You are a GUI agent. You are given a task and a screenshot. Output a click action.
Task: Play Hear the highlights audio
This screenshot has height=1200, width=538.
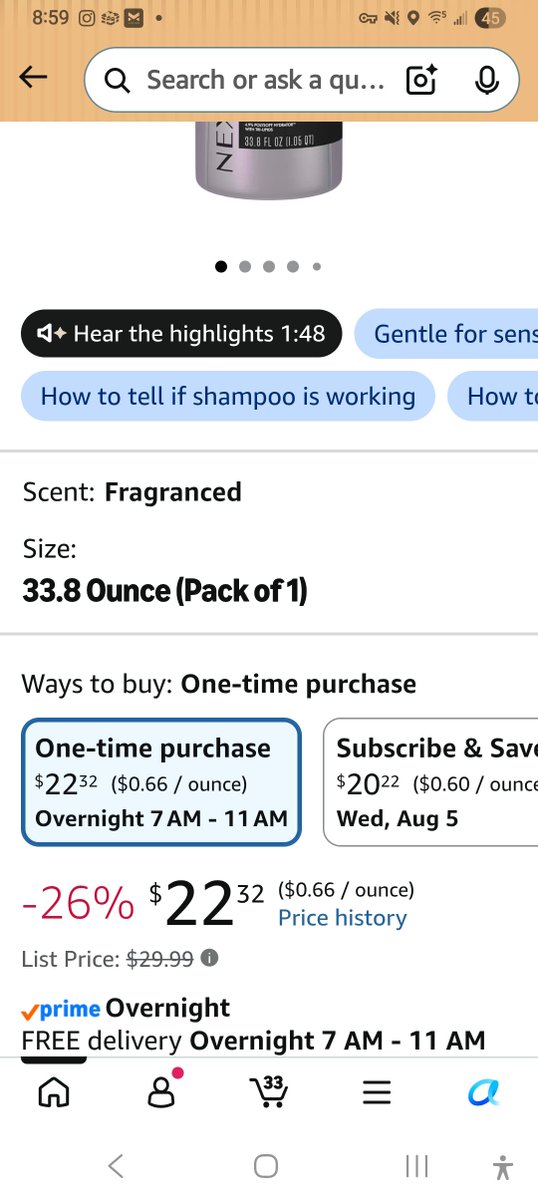[x=181, y=334]
